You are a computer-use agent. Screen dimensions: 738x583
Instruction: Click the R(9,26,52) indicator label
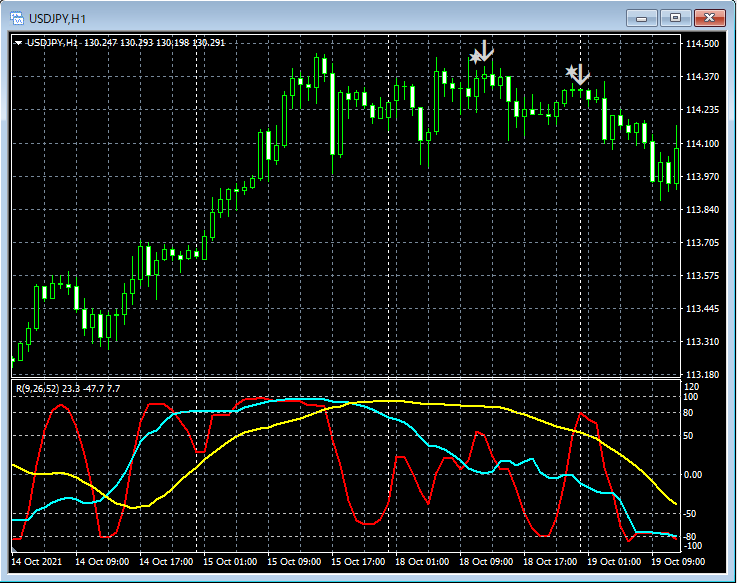(35, 387)
